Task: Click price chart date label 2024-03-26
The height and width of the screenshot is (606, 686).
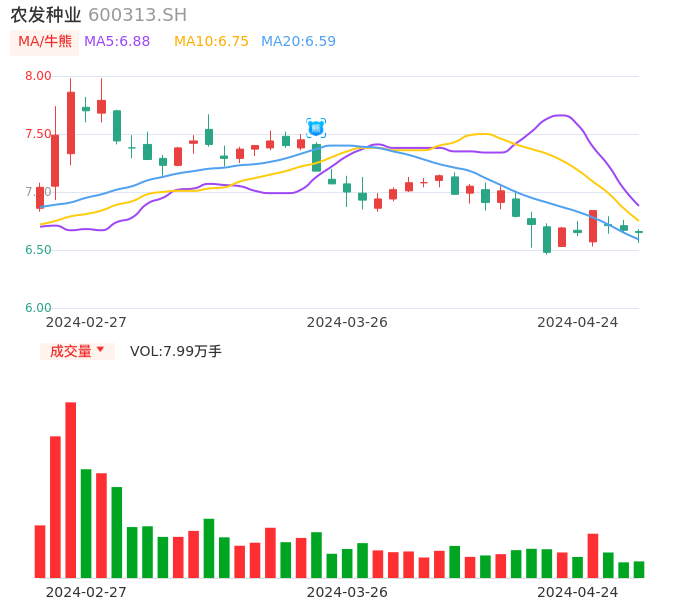Action: [347, 322]
